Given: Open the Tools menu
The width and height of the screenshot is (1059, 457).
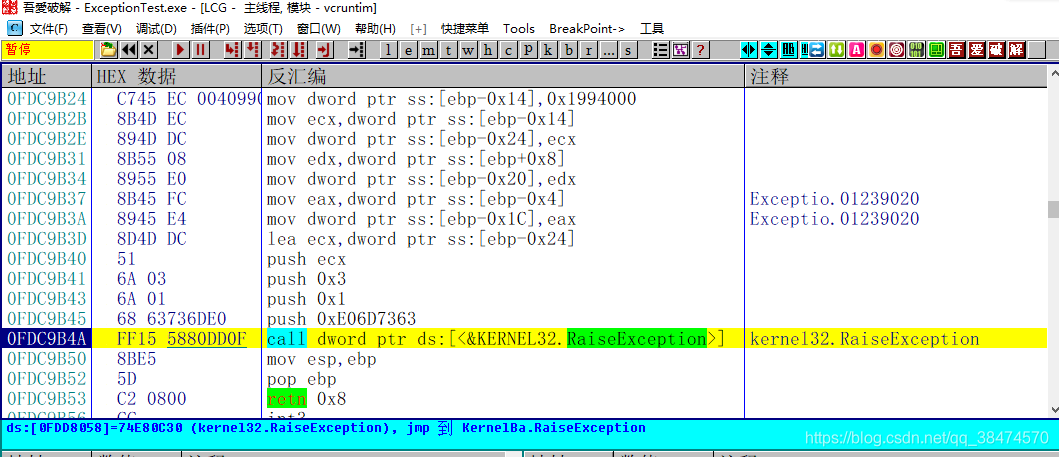Looking at the screenshot, I should pos(519,29).
